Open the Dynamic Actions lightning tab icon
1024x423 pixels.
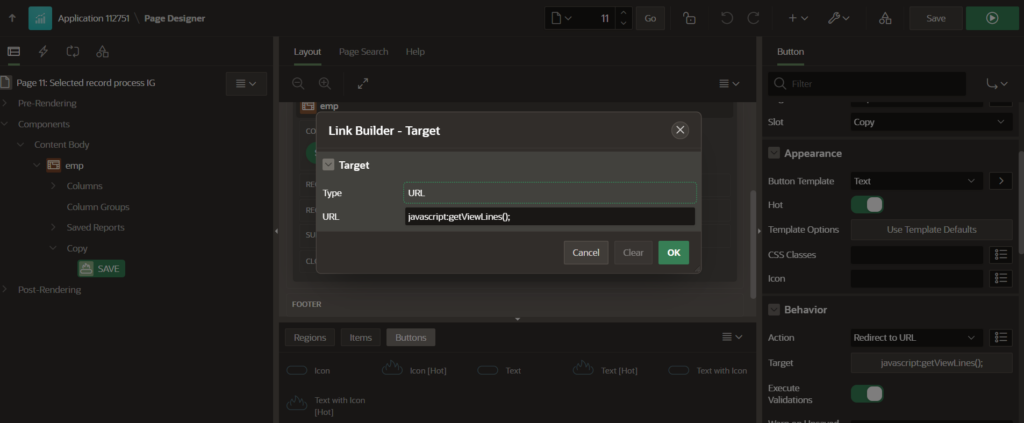(x=43, y=51)
